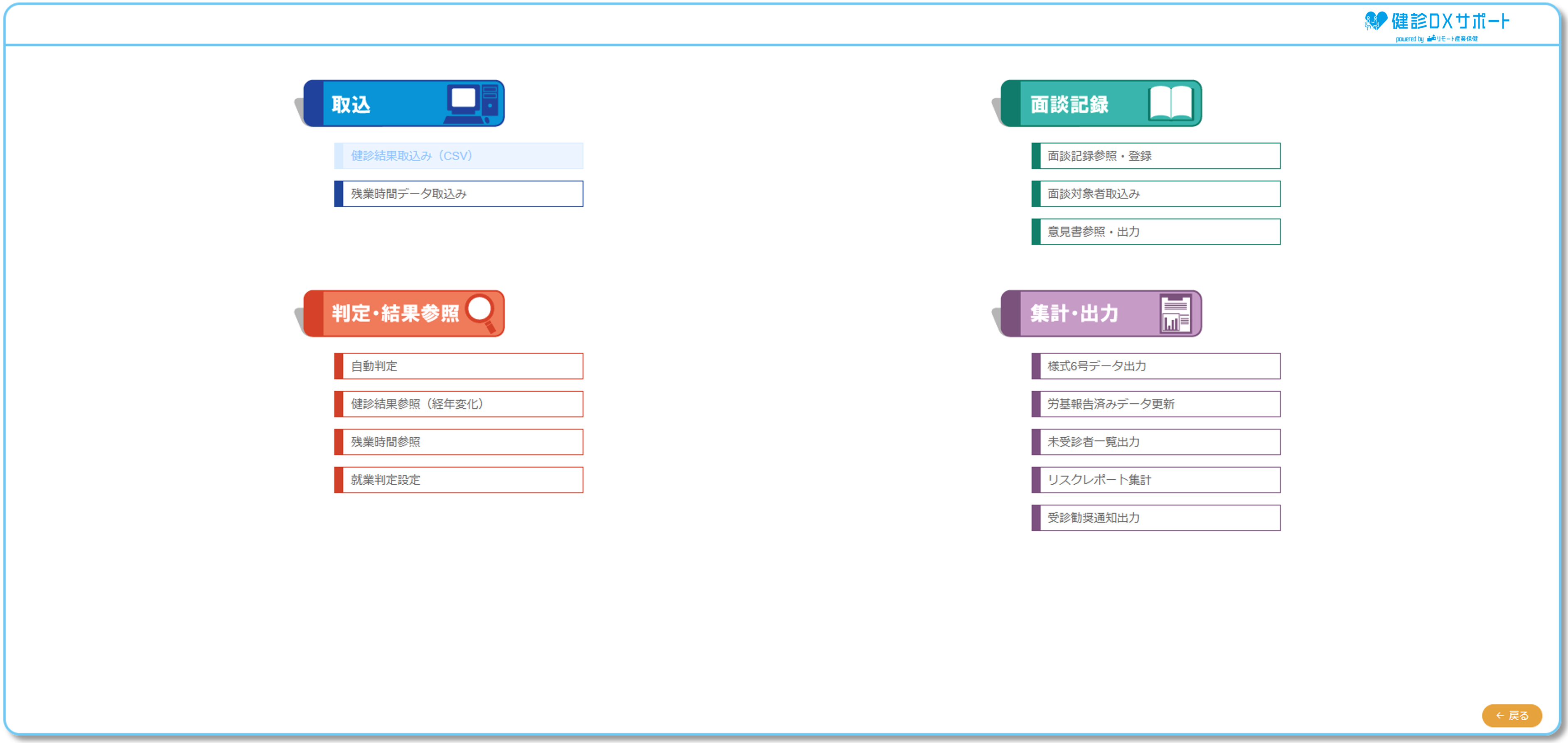Open 健診結果取込み（CSV）
Screen dimensions: 1568x743
tap(458, 156)
